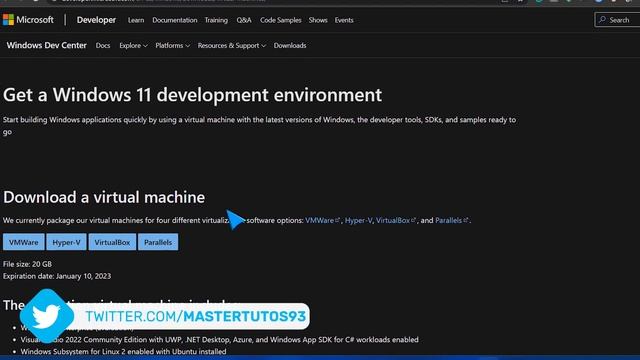Viewport: 640px width, 360px height.
Task: Click the Search field
Action: [618, 20]
